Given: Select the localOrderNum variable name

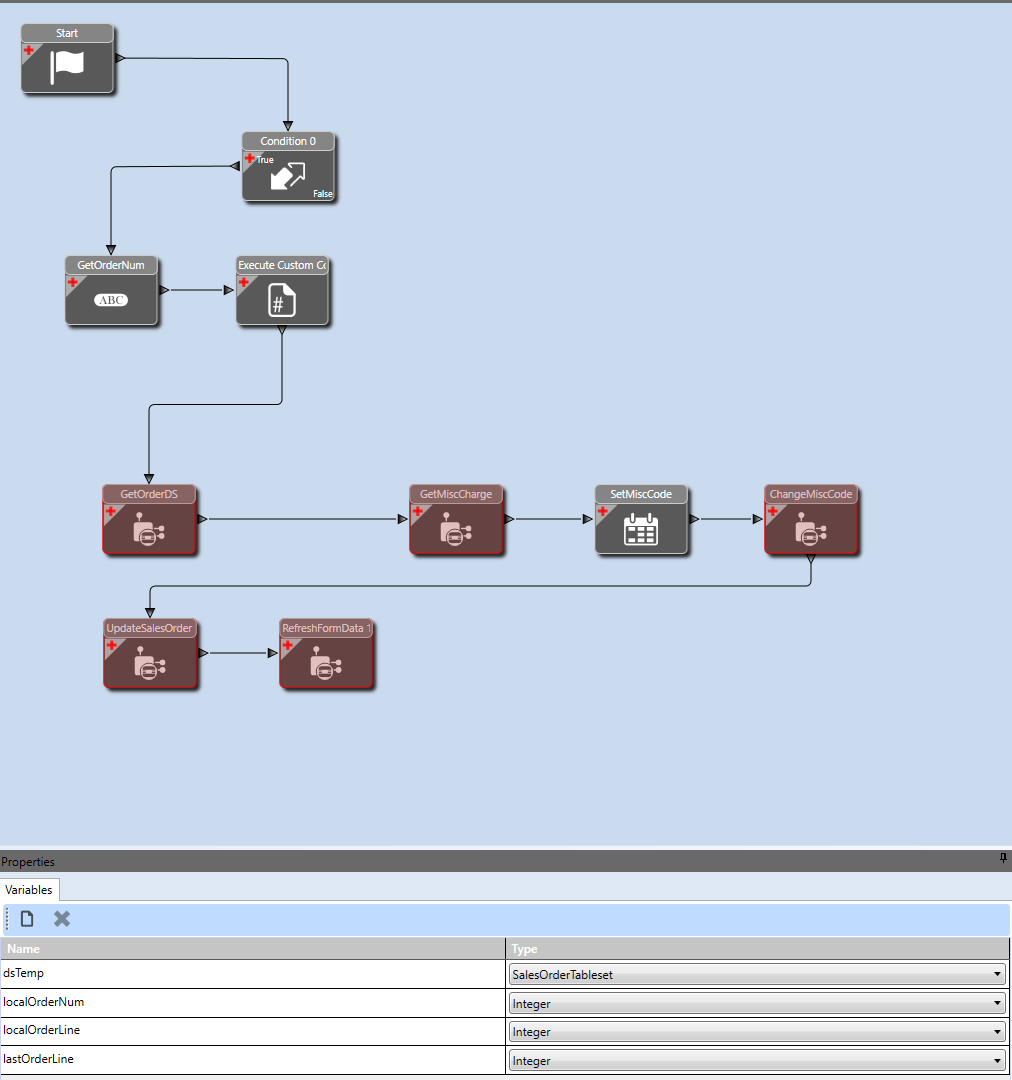Looking at the screenshot, I should tap(43, 1002).
